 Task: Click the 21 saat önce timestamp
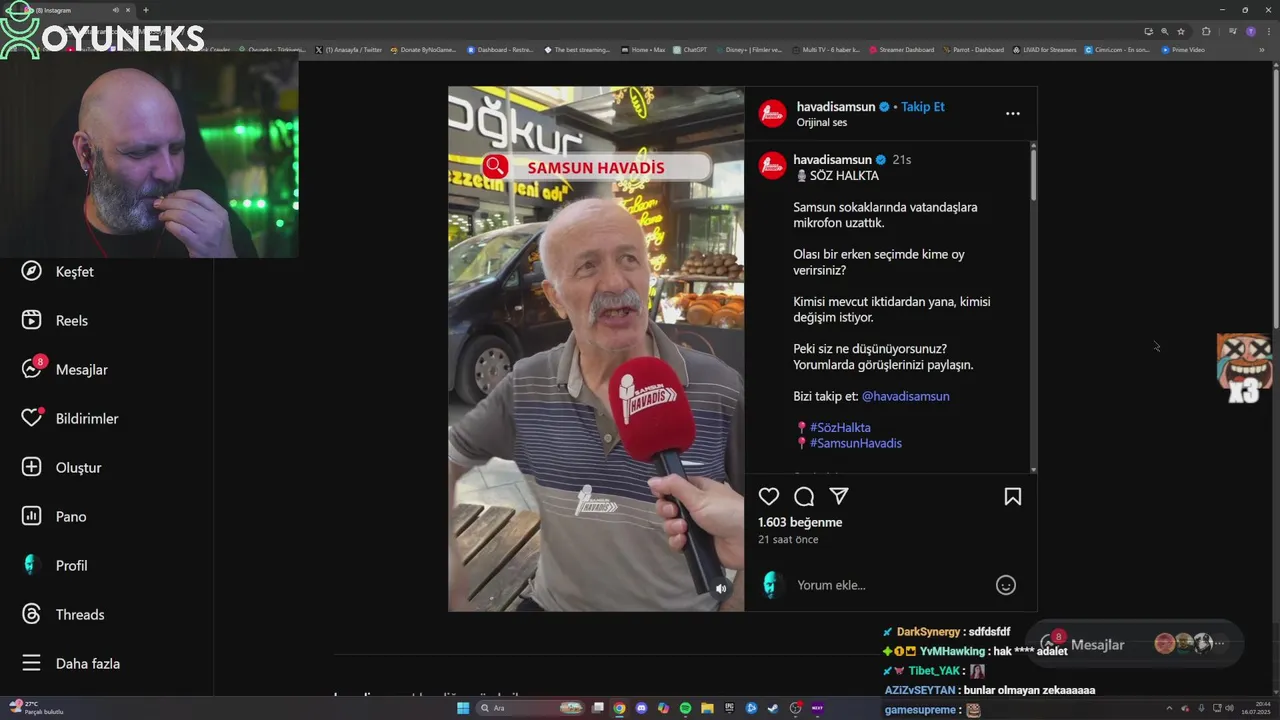(x=788, y=539)
